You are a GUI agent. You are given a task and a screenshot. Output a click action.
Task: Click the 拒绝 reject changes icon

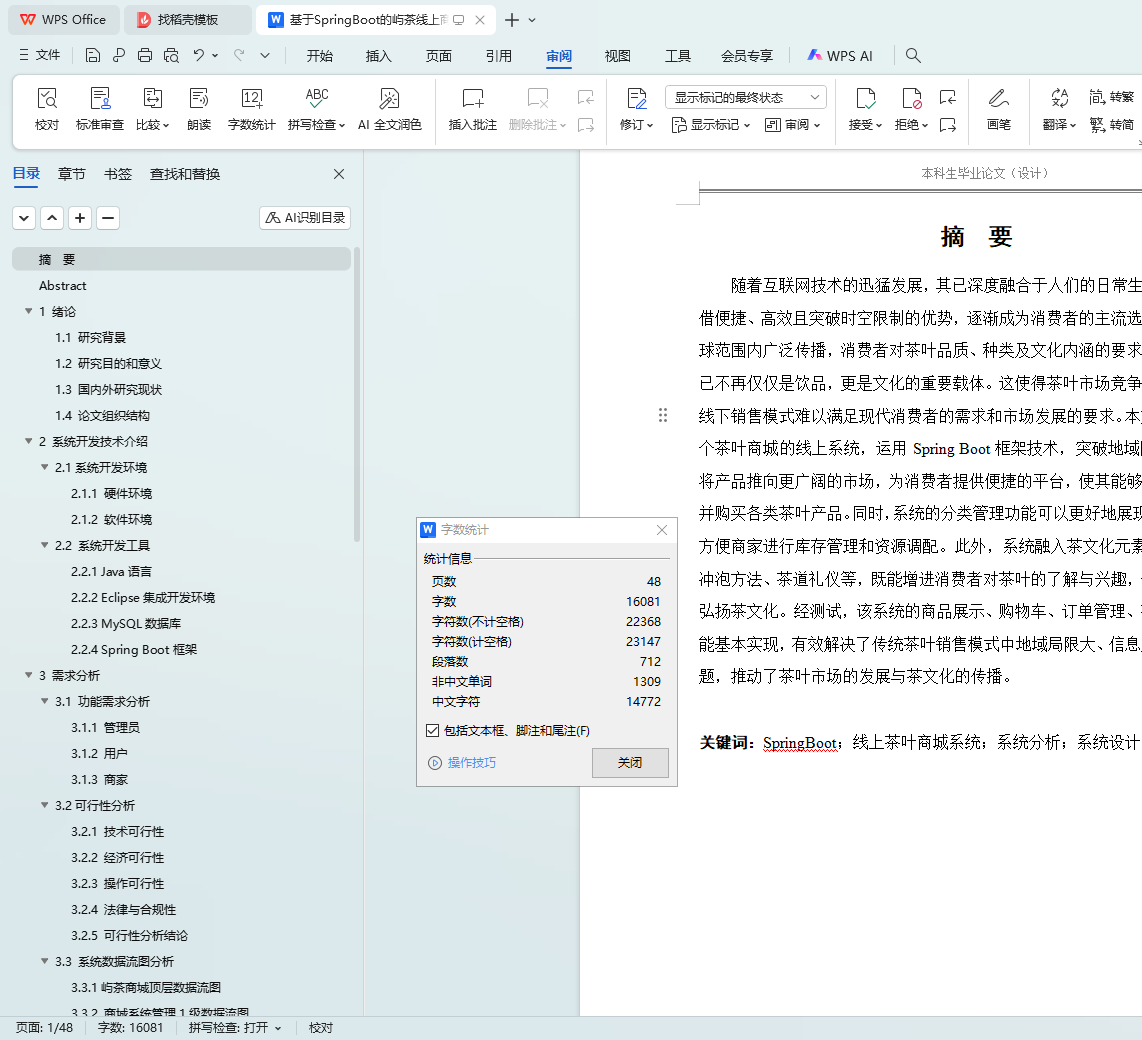[x=911, y=109]
